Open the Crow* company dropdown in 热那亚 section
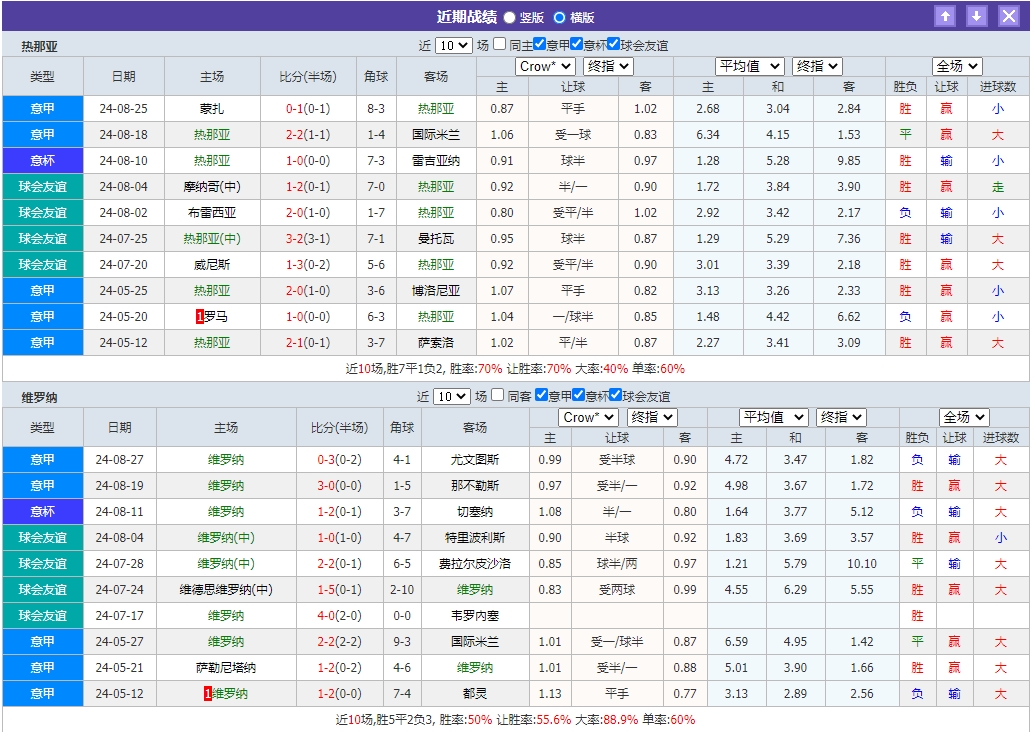This screenshot has height=732, width=1035. pos(544,66)
